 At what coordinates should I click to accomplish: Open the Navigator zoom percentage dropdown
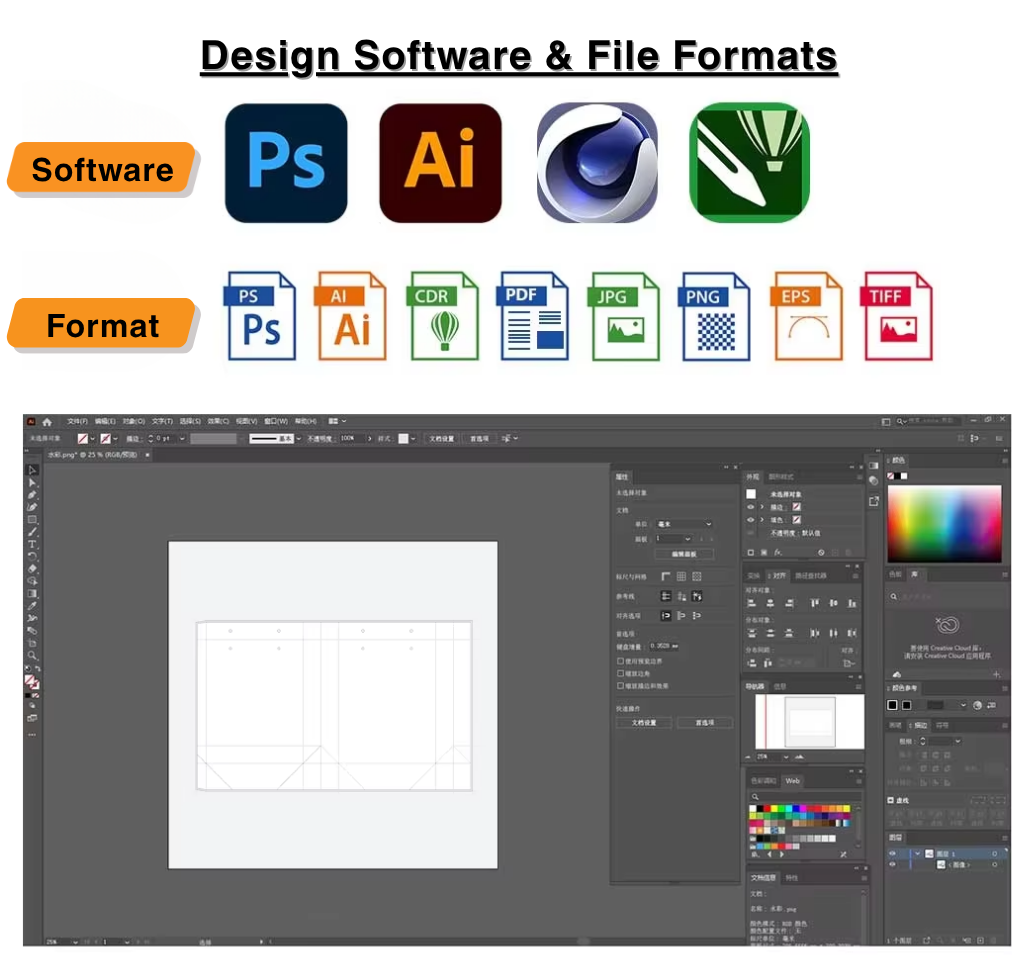[x=786, y=756]
